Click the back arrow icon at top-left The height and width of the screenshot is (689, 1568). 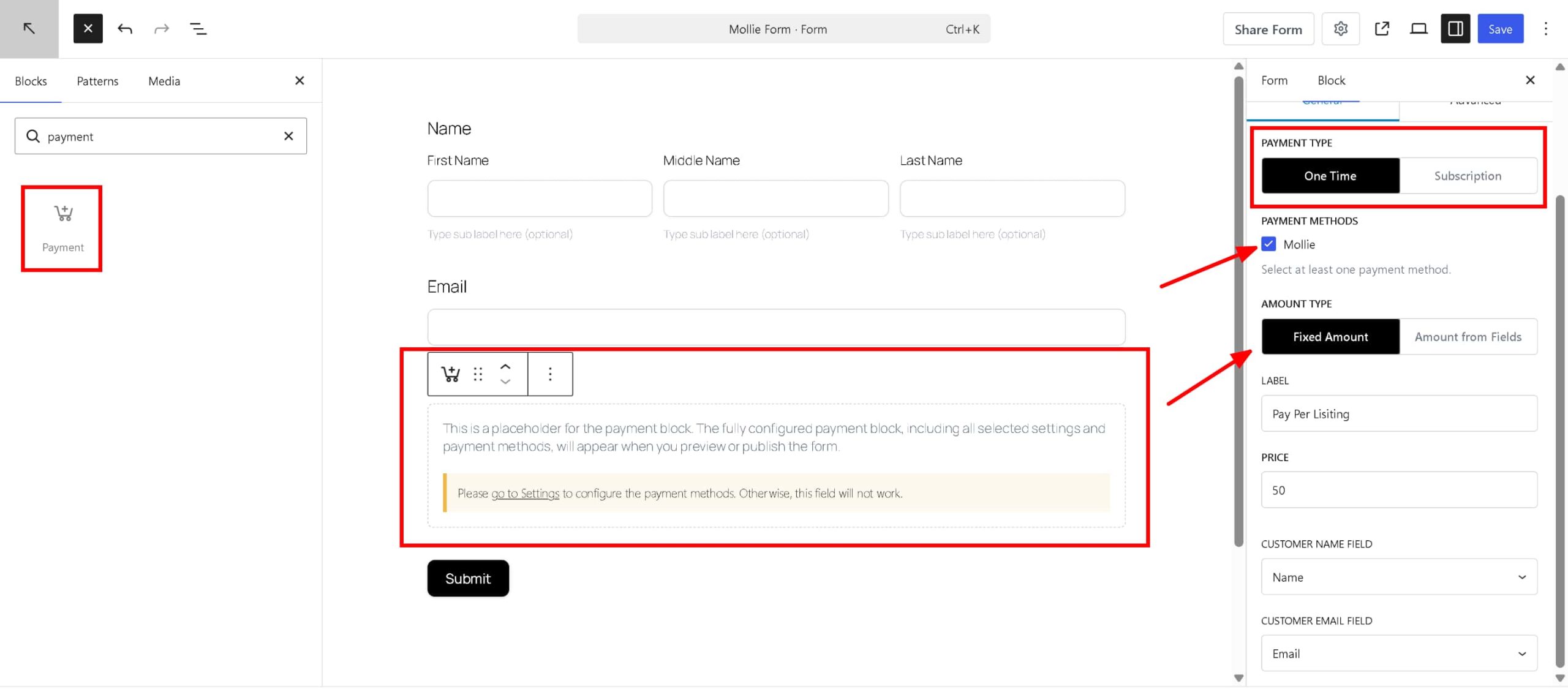click(29, 29)
